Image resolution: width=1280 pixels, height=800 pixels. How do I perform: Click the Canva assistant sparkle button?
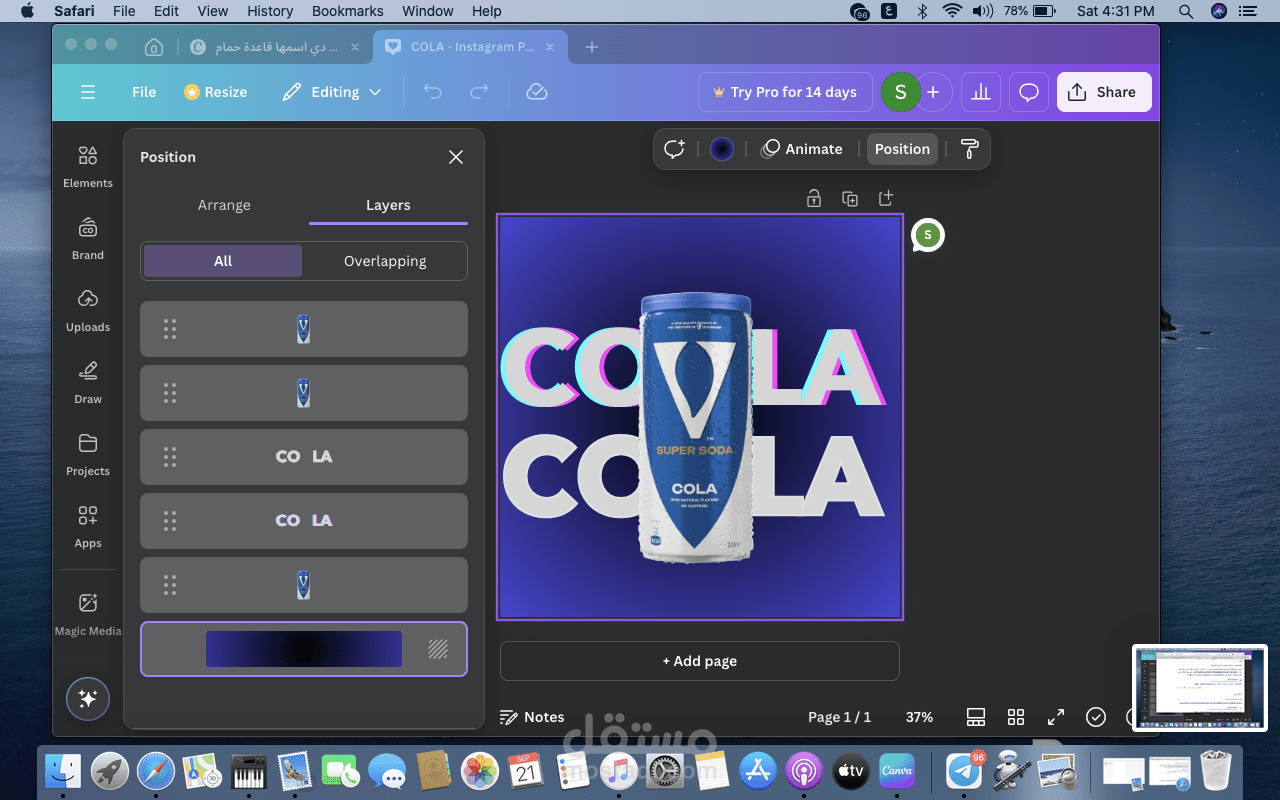(x=88, y=699)
